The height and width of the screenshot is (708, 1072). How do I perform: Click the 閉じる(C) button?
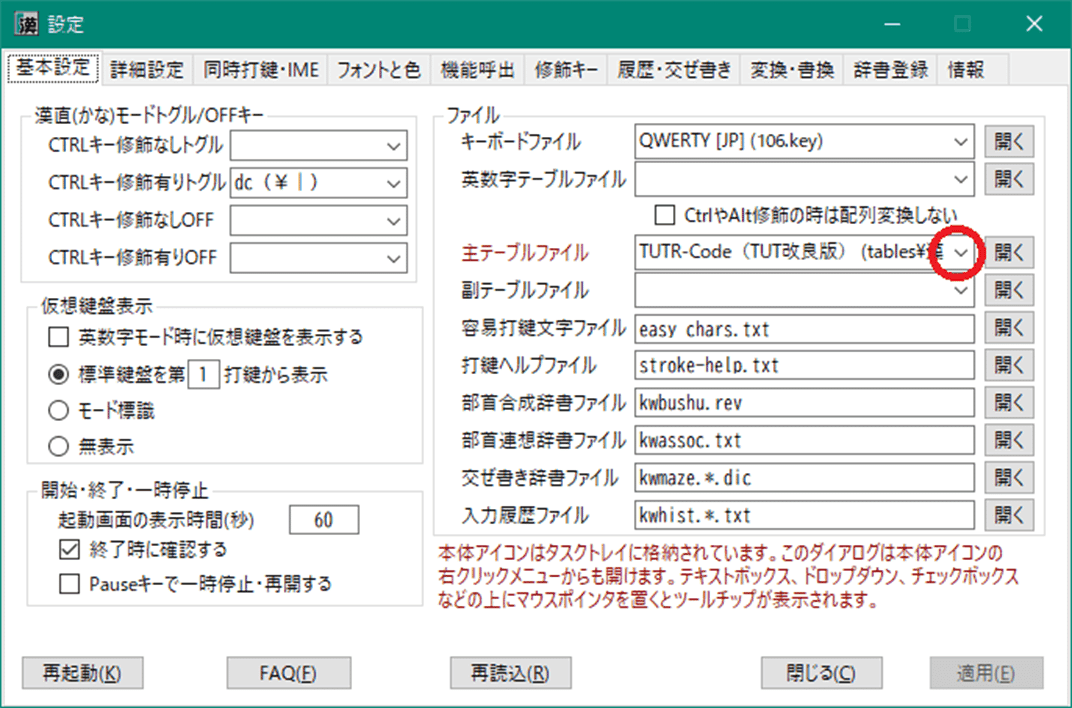pyautogui.click(x=822, y=673)
